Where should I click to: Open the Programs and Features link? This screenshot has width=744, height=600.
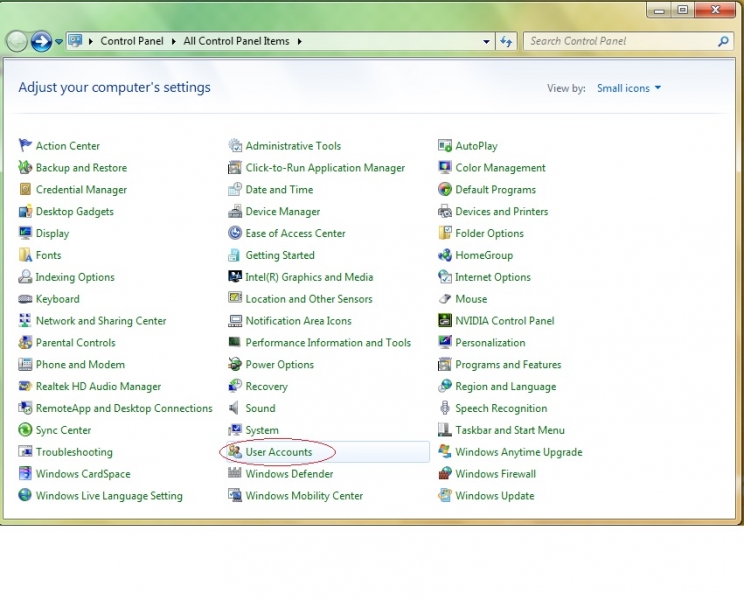click(508, 365)
